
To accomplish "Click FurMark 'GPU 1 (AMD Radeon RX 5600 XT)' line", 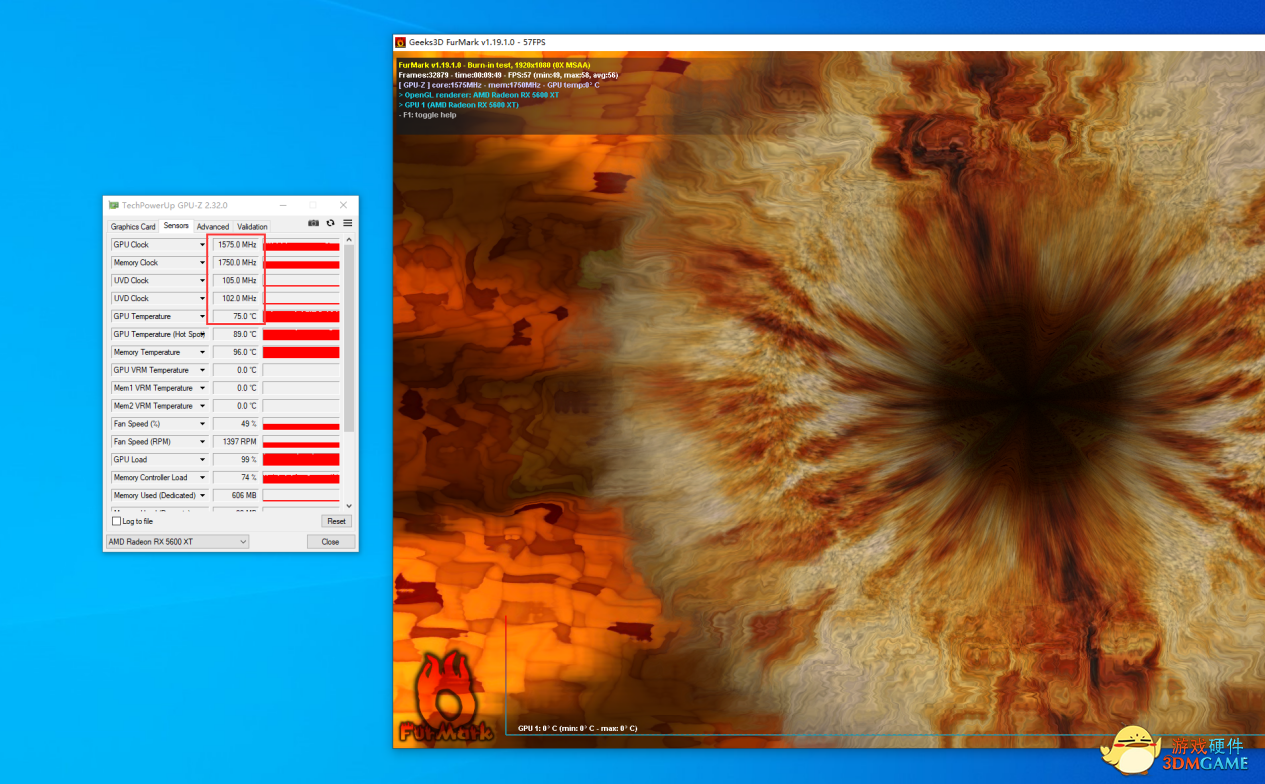I will tap(458, 105).
